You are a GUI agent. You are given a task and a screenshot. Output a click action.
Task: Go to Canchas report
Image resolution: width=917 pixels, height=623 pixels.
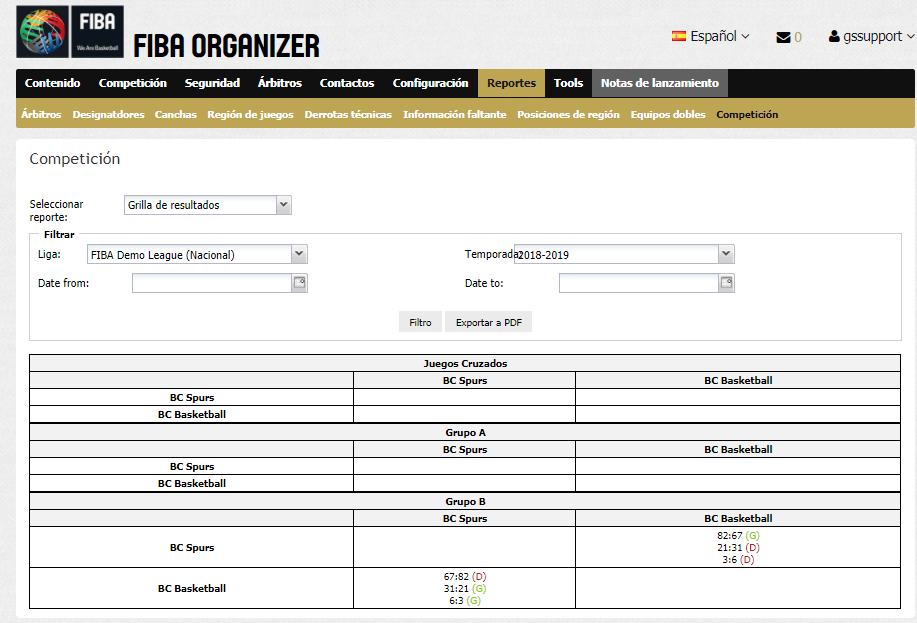coord(175,115)
